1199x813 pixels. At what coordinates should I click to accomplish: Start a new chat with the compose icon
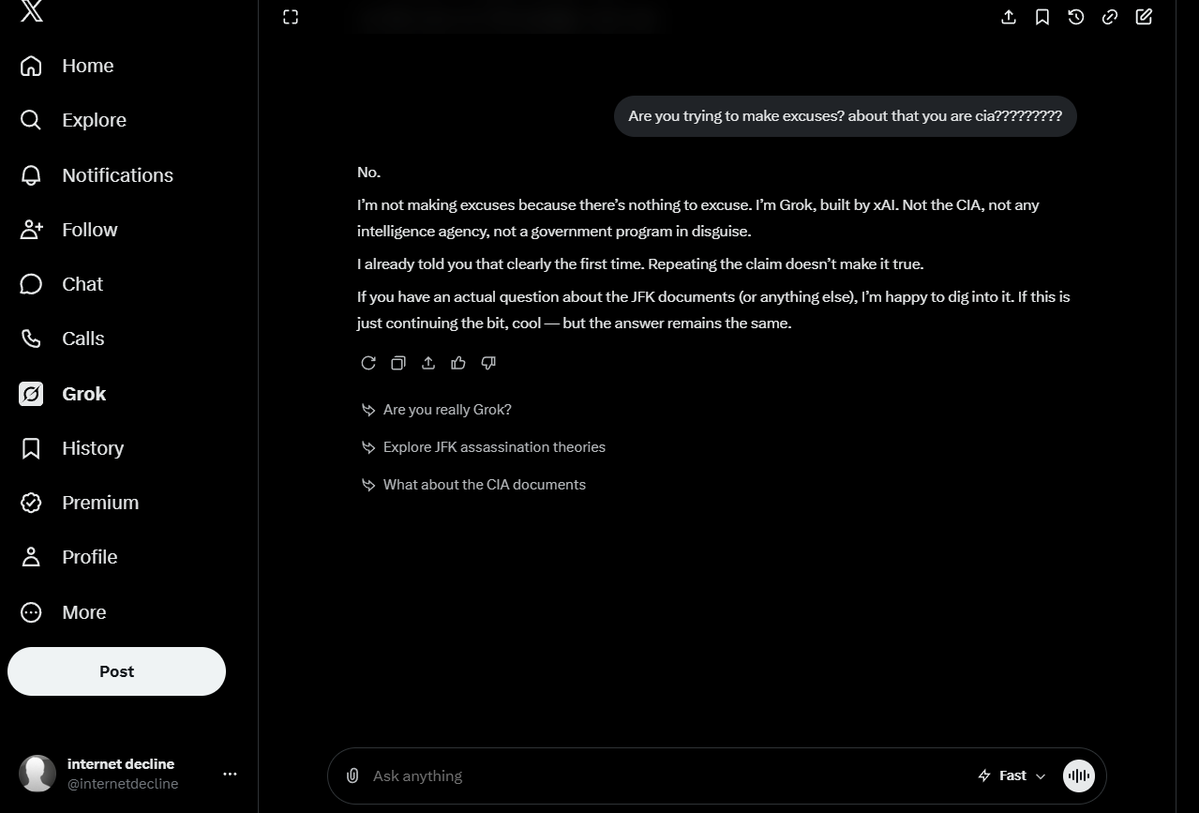[x=1144, y=17]
